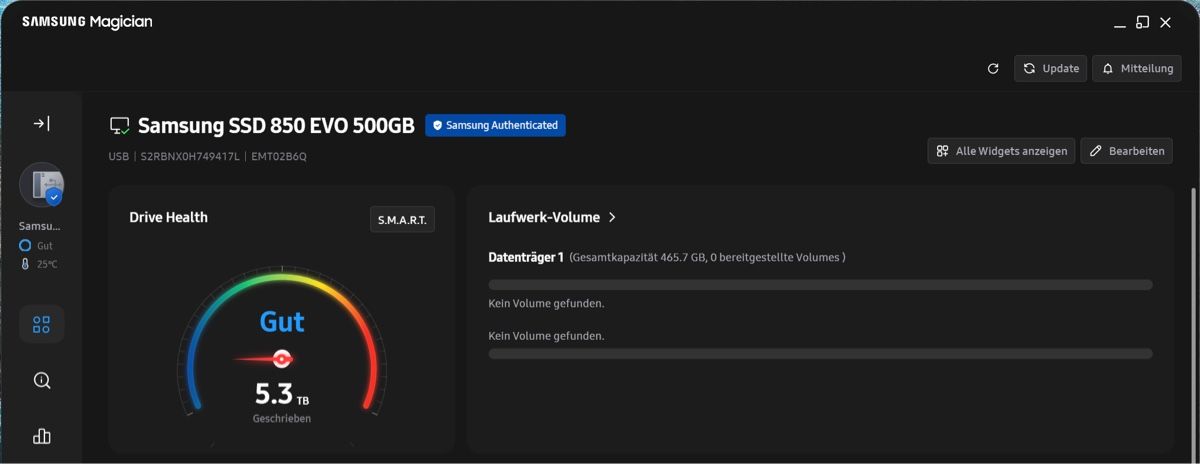Click the USB interface label
The width and height of the screenshot is (1200, 464).
coord(119,156)
